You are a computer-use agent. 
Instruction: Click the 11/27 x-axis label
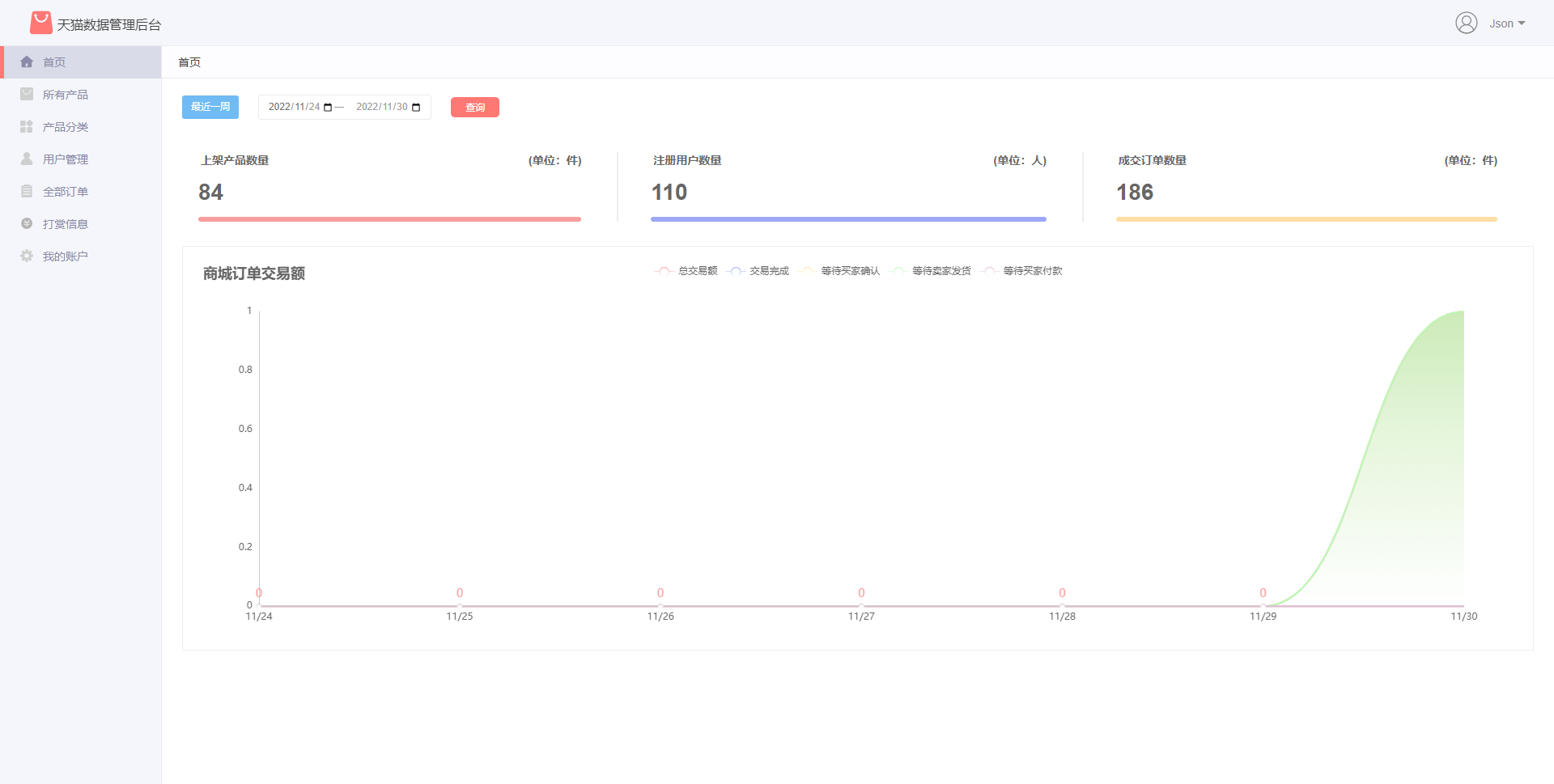[861, 617]
